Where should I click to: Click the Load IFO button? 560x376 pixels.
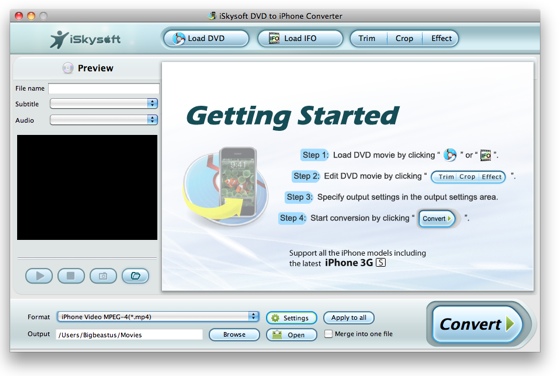point(300,39)
